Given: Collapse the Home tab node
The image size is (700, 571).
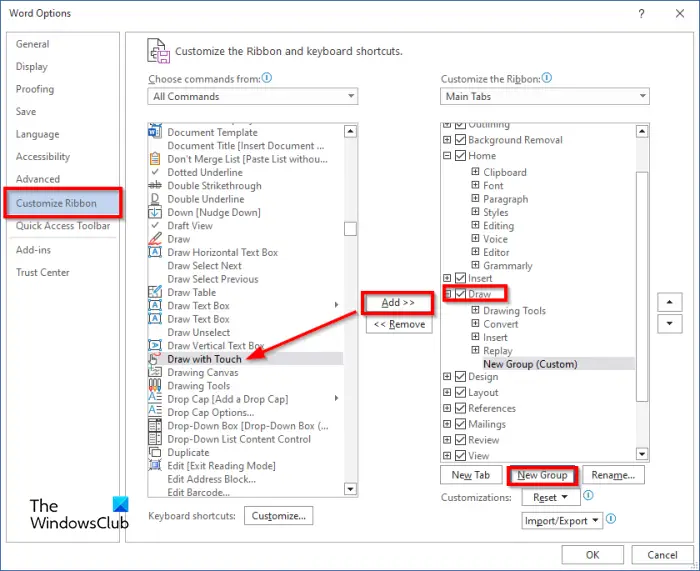Looking at the screenshot, I should [x=447, y=155].
